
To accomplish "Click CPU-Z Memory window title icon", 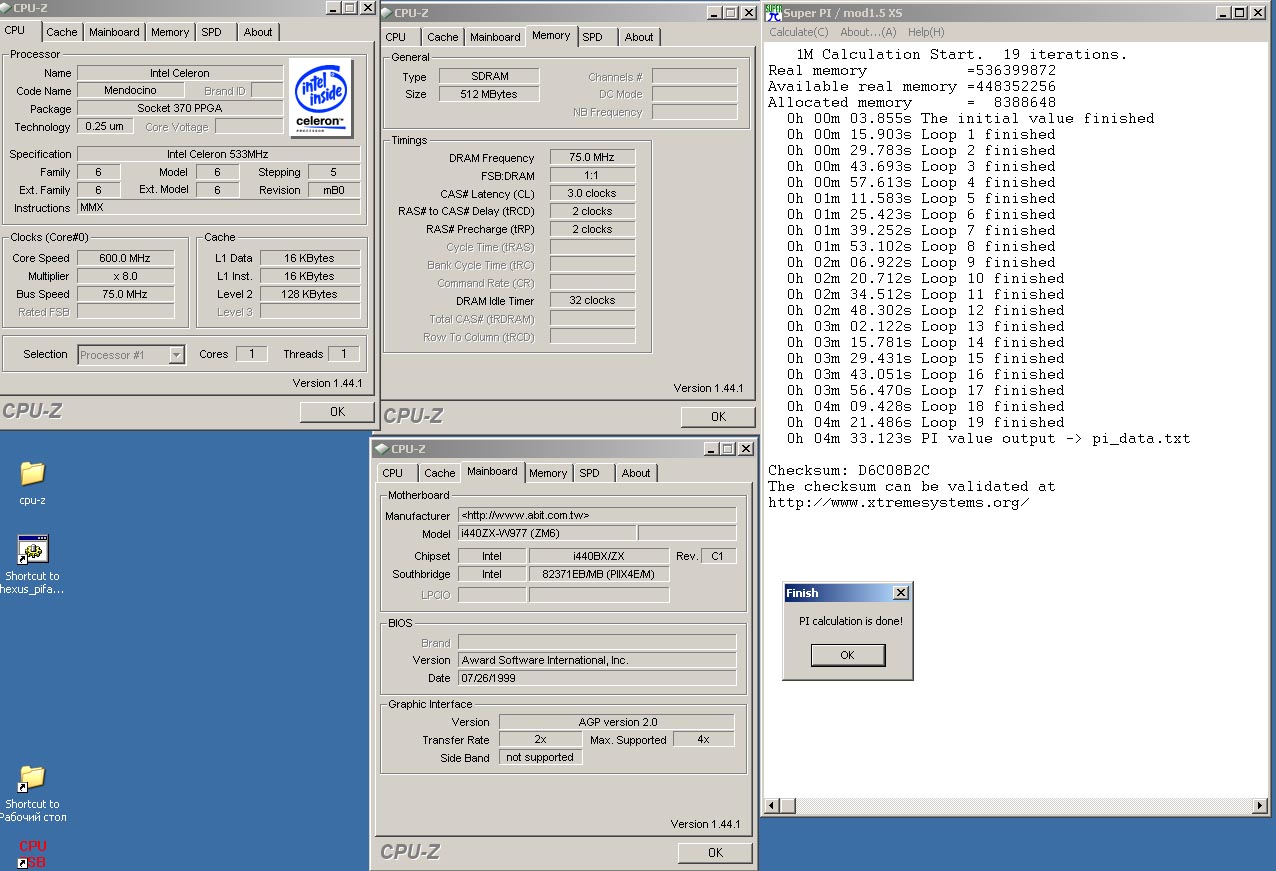I will pyautogui.click(x=385, y=13).
